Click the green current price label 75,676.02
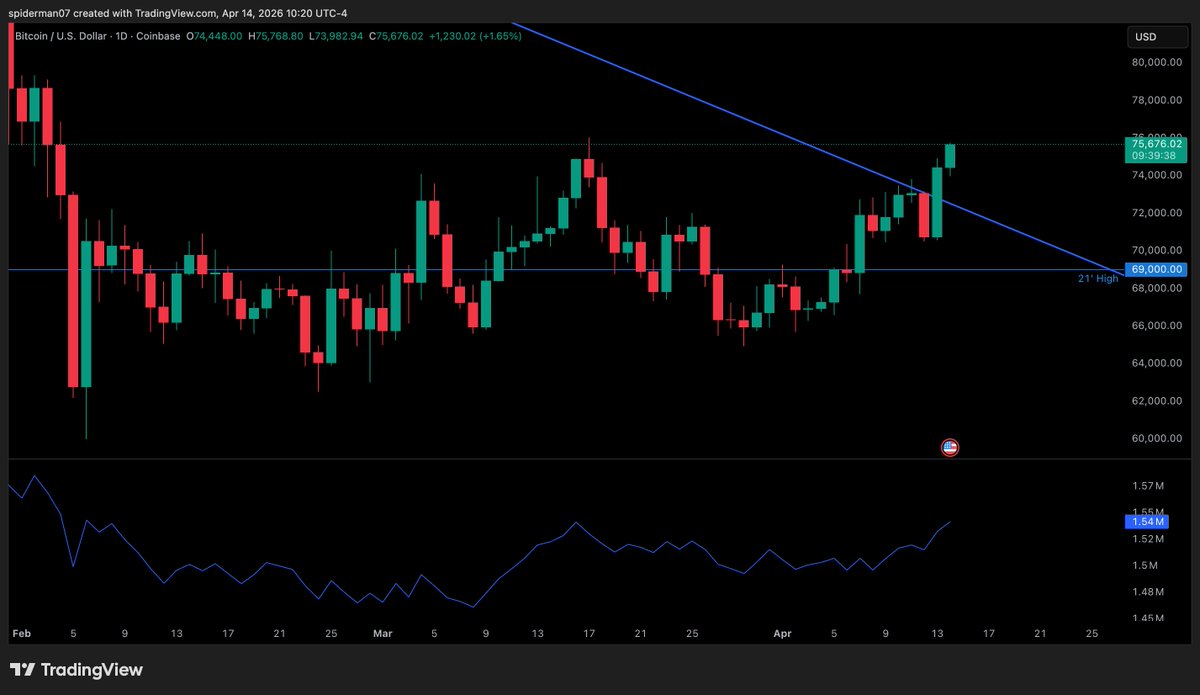 tap(1154, 144)
